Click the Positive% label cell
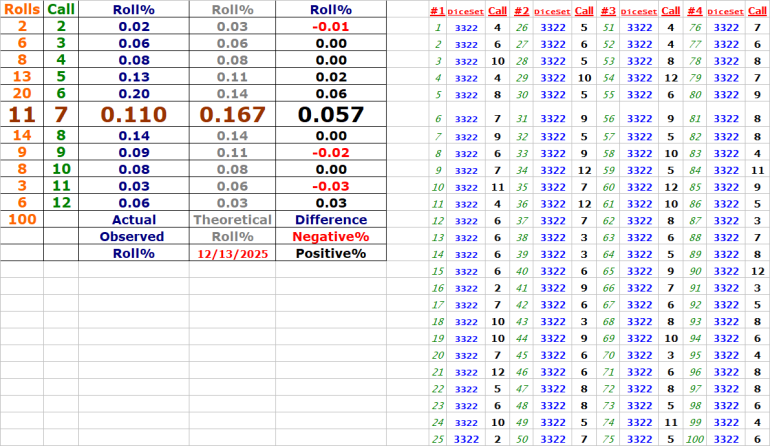This screenshot has width=770, height=446. coord(331,254)
